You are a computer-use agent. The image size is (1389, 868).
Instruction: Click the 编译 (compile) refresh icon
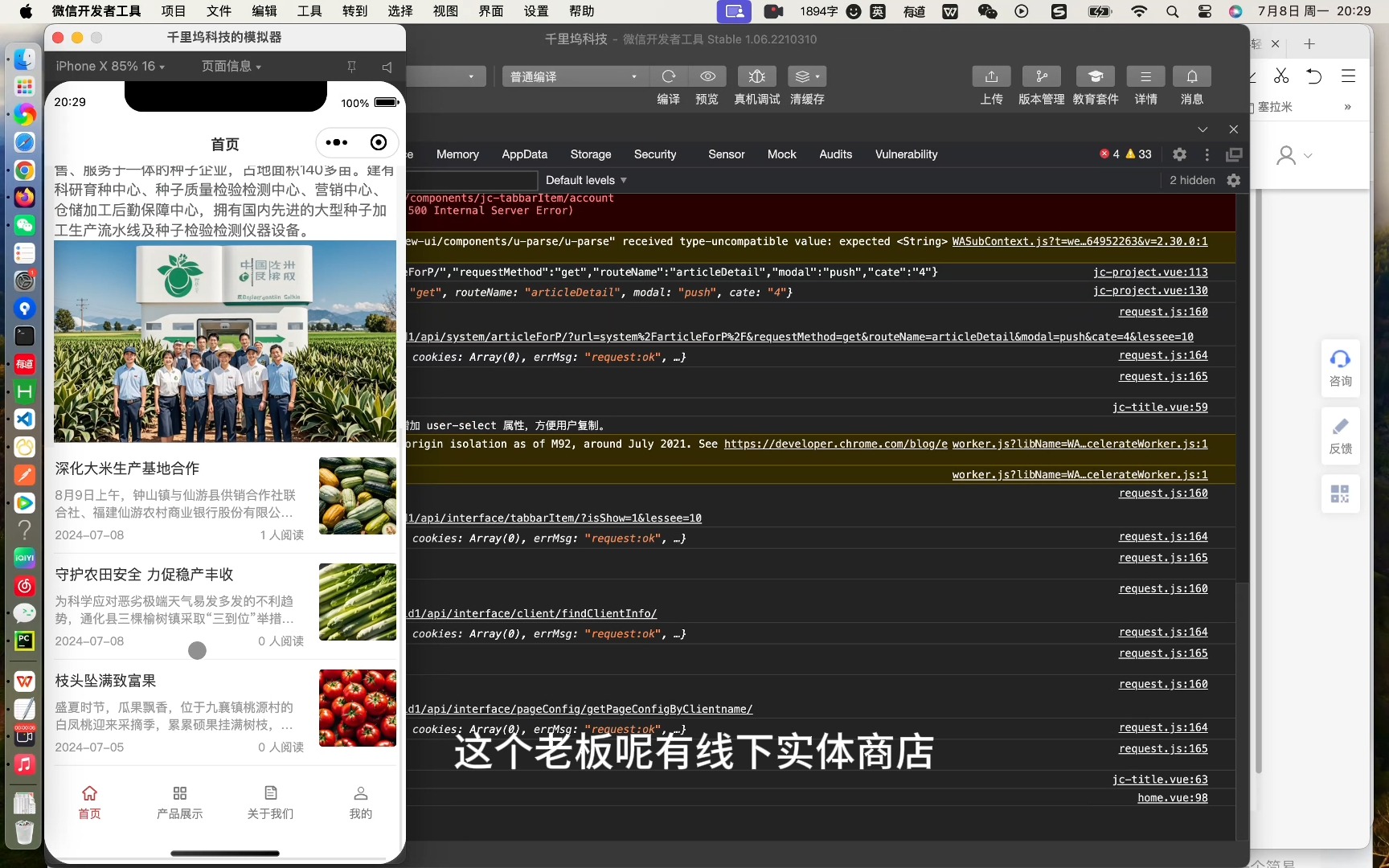668,76
